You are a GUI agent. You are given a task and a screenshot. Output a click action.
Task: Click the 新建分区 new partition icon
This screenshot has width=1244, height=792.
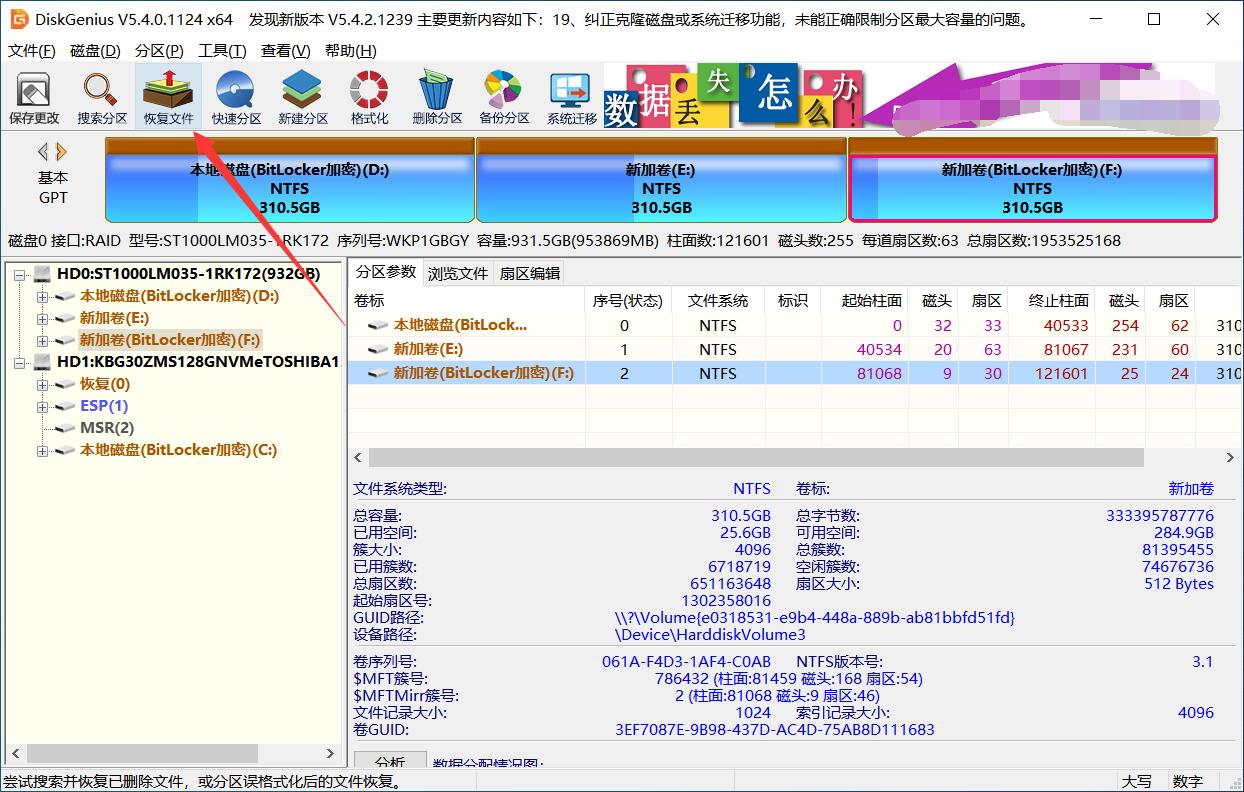tap(303, 98)
